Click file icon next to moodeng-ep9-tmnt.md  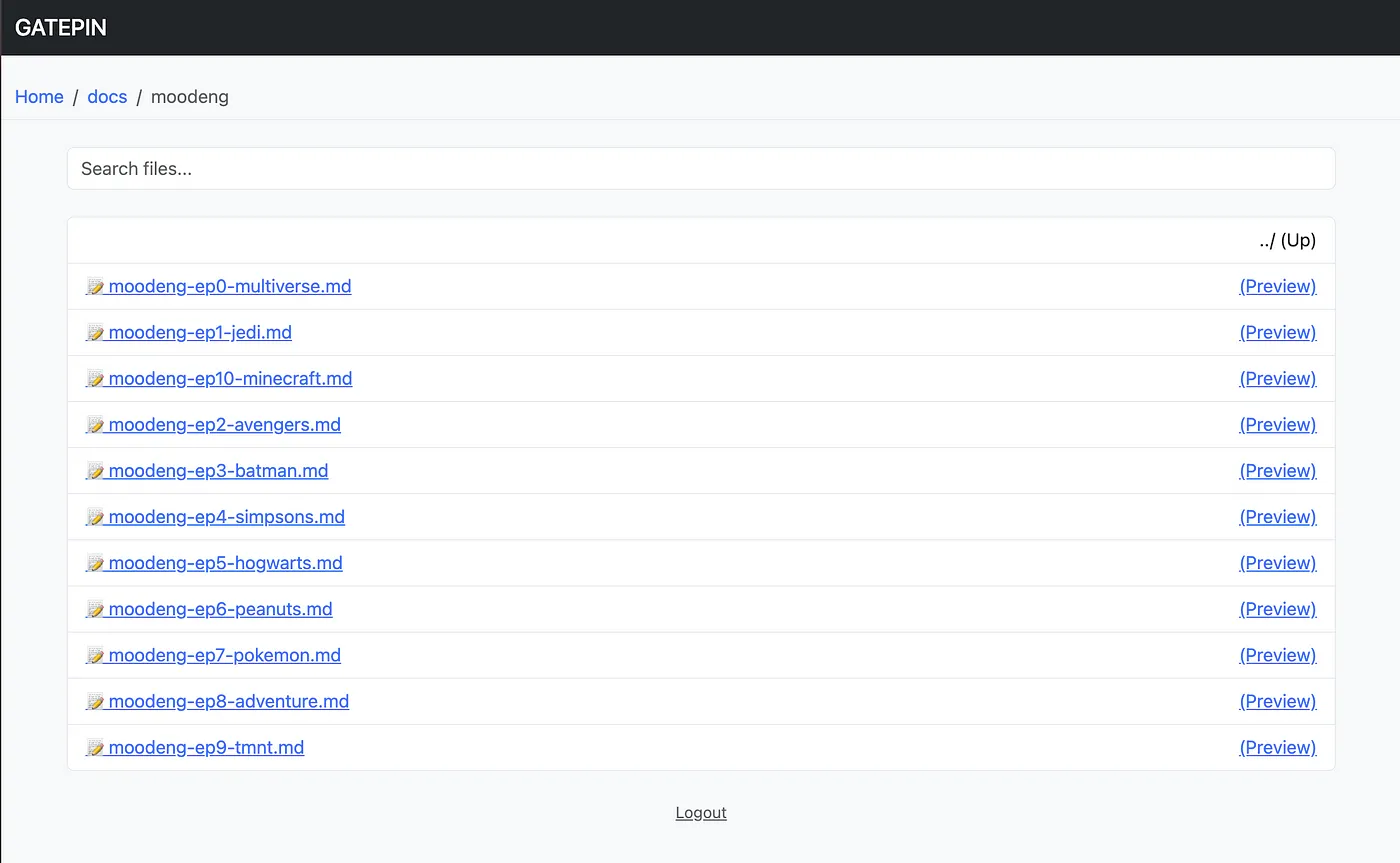[95, 747]
